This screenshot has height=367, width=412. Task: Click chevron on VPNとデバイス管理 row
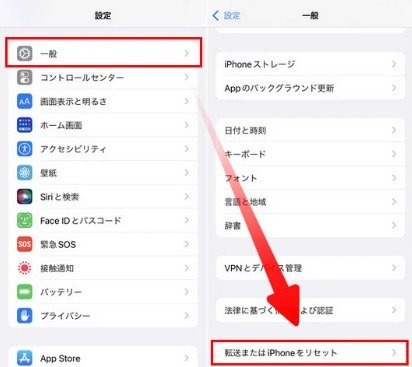click(394, 268)
